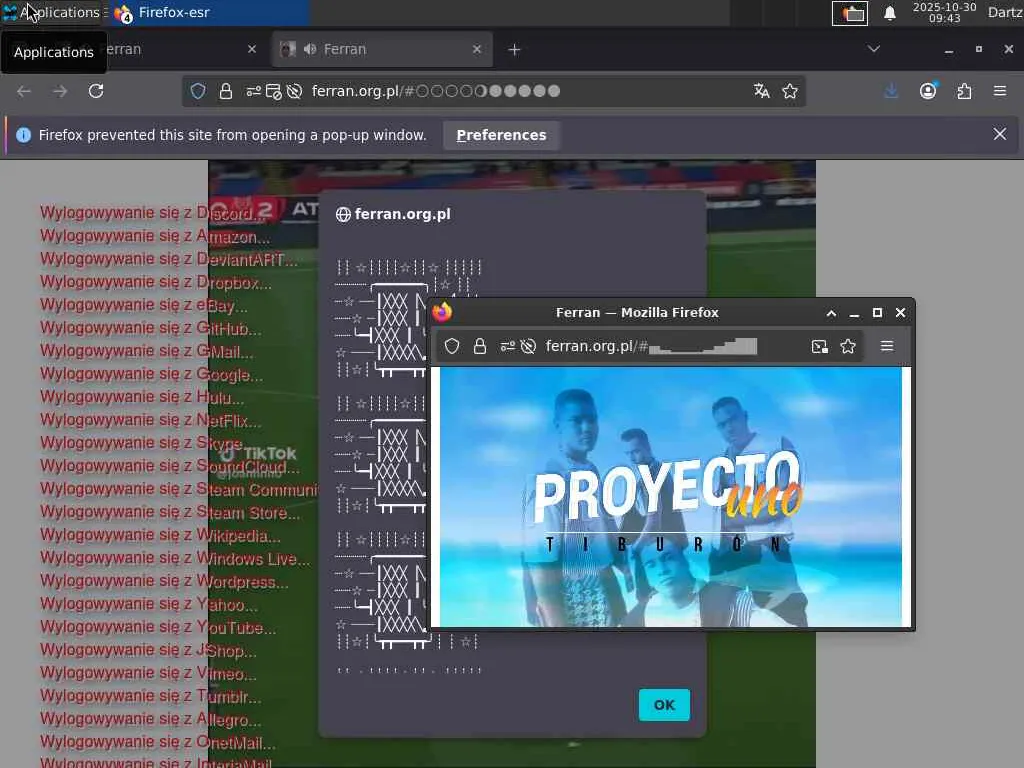Switch to the second Ferran tab with audio

(x=381, y=49)
